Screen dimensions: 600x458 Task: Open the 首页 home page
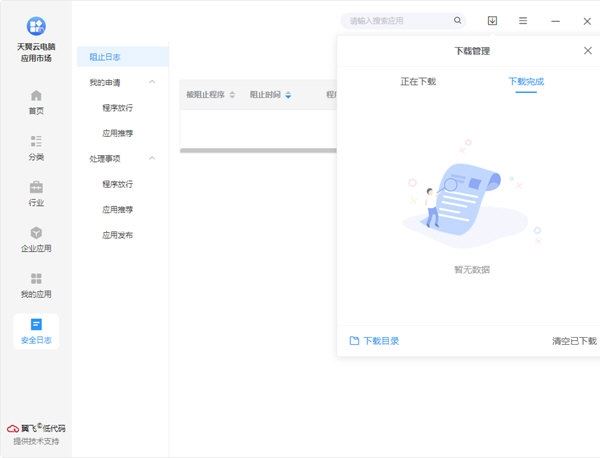pos(36,102)
